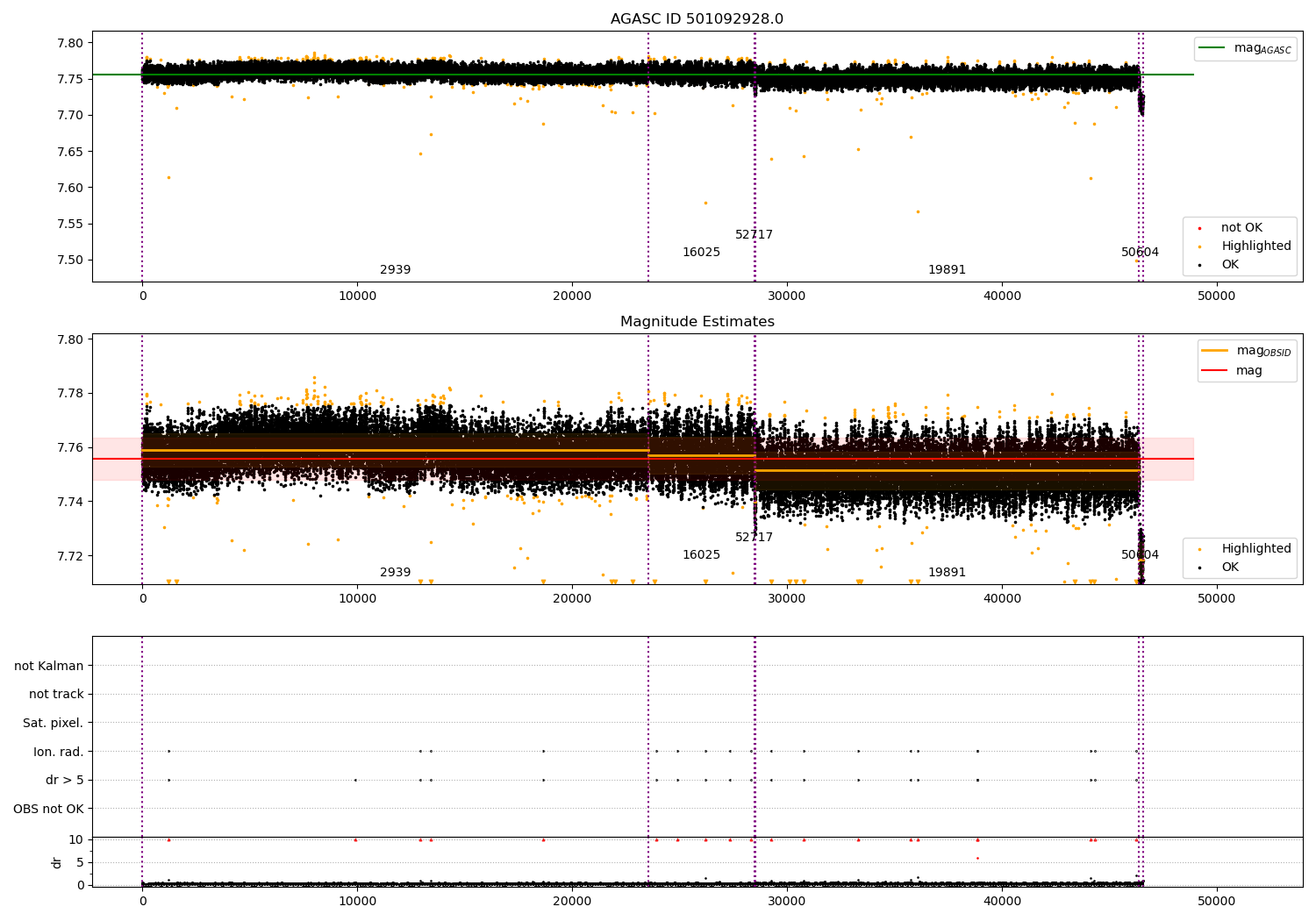Click orange 'Highlighted' marker in top plot legend
The image size is (1316, 921).
point(1199,246)
